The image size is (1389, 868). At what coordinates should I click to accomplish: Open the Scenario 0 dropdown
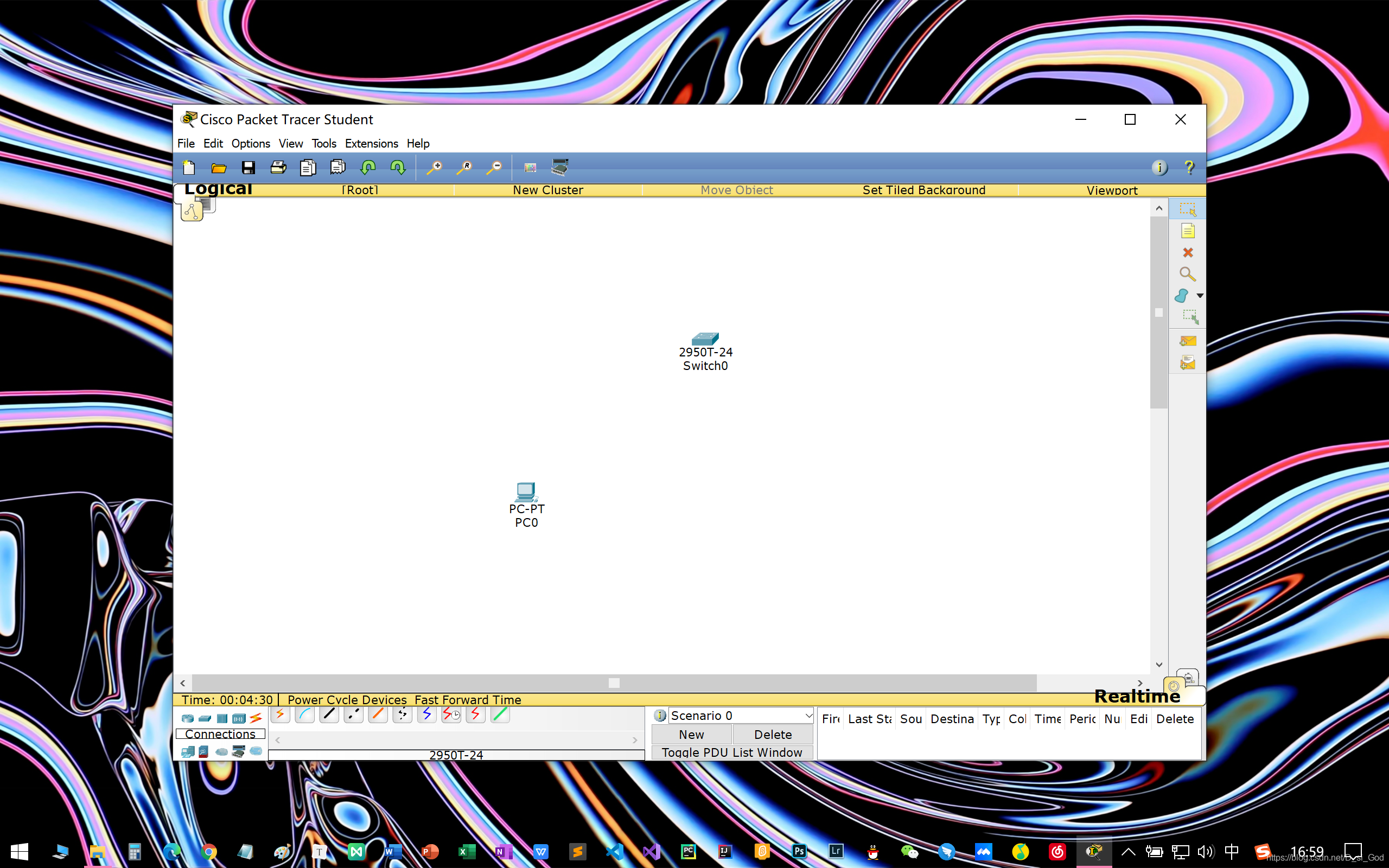click(x=741, y=716)
